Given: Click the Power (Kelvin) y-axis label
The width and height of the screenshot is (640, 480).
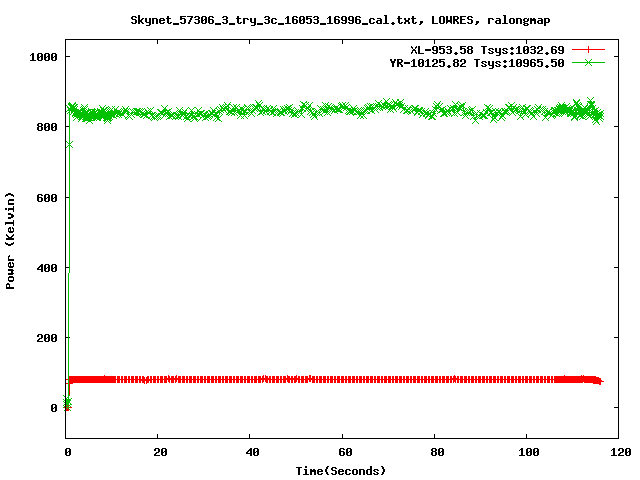Looking at the screenshot, I should pyautogui.click(x=10, y=241).
